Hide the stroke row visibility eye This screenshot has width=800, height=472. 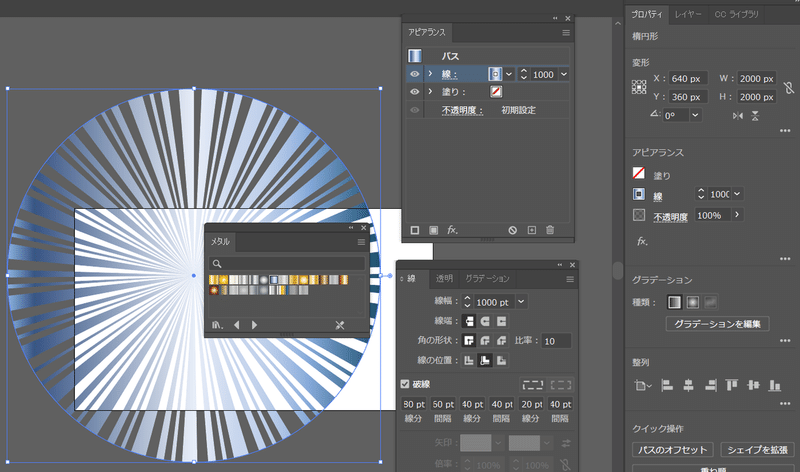click(415, 74)
